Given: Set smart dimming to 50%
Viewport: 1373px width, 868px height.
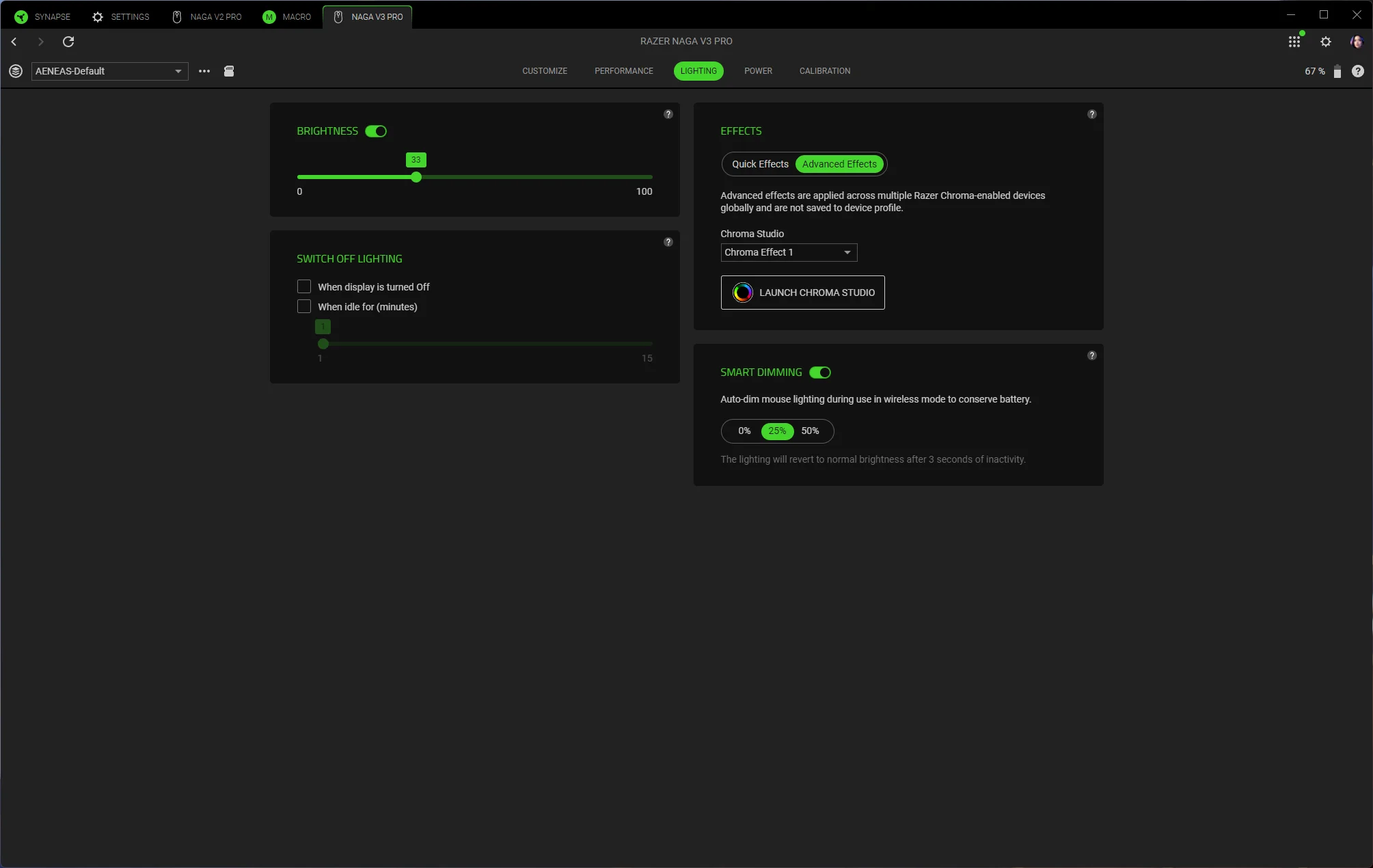Looking at the screenshot, I should tap(810, 431).
